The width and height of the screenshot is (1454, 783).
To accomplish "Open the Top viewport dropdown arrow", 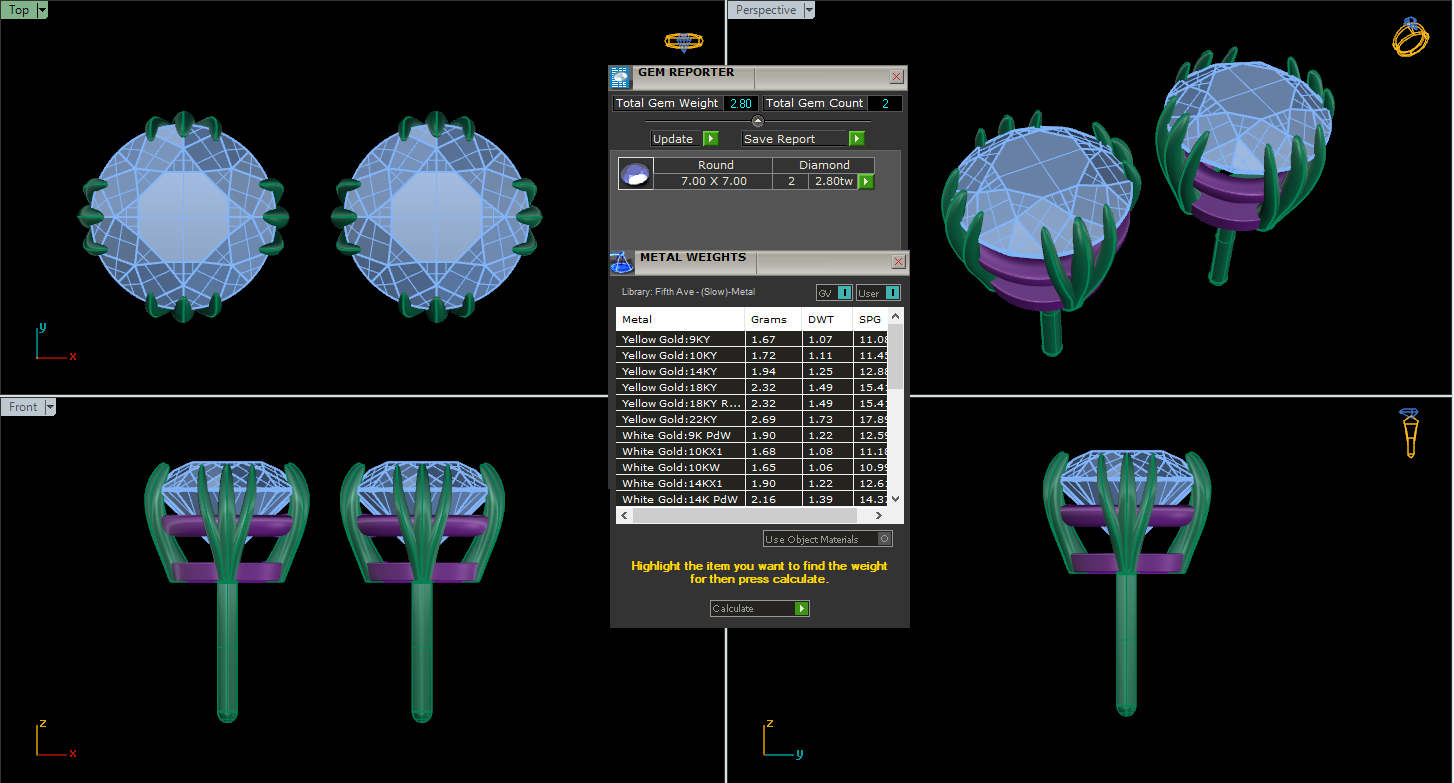I will 42,11.
